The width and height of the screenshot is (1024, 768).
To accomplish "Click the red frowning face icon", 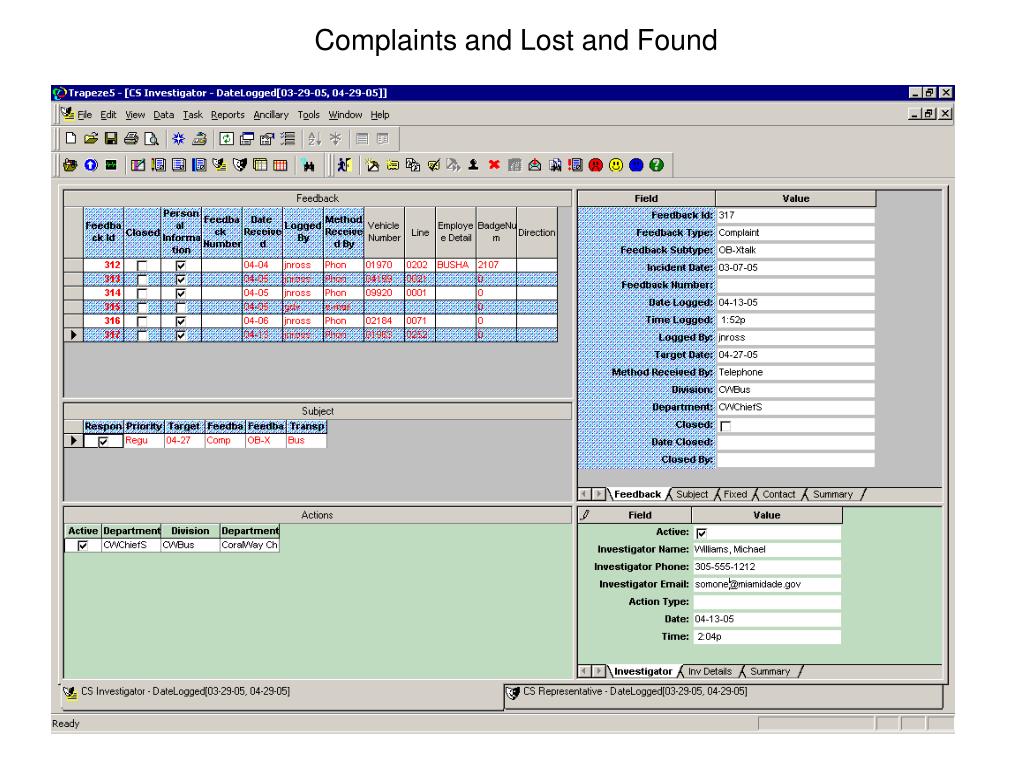I will pos(596,165).
